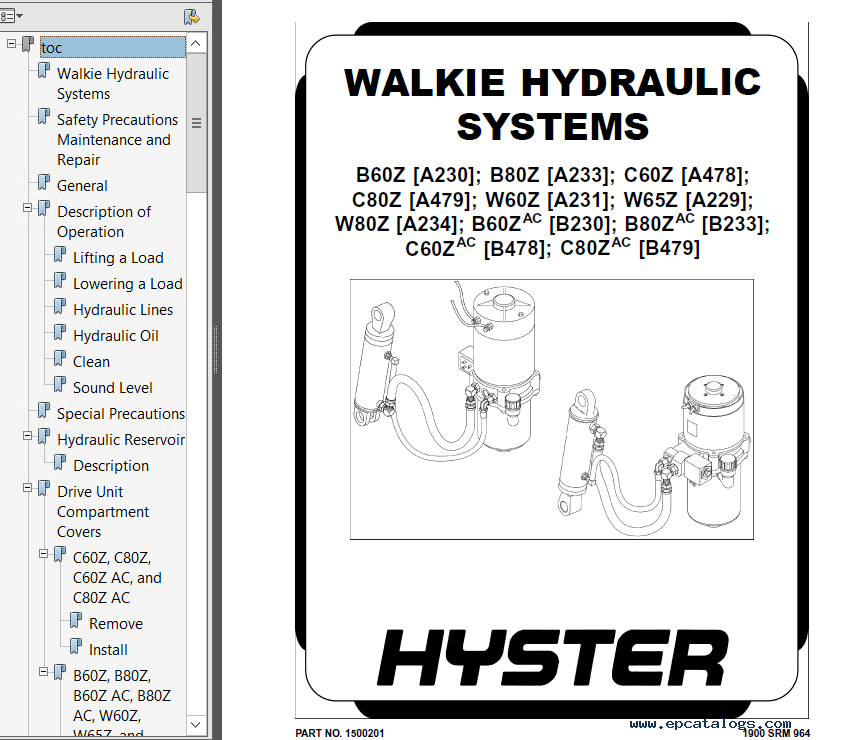Screen dimensions: 842x740
Task: Click bookmarks scrollbar down arrow
Action: [196, 724]
